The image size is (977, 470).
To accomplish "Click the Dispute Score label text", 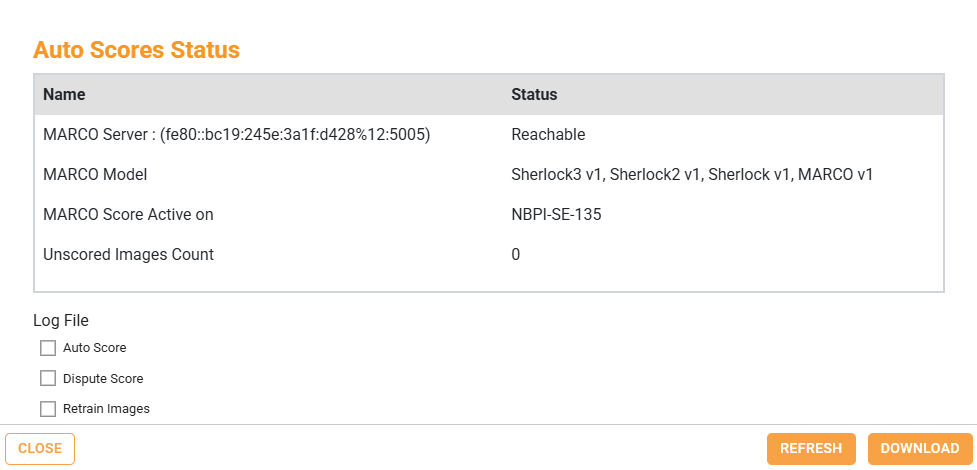I will [103, 378].
